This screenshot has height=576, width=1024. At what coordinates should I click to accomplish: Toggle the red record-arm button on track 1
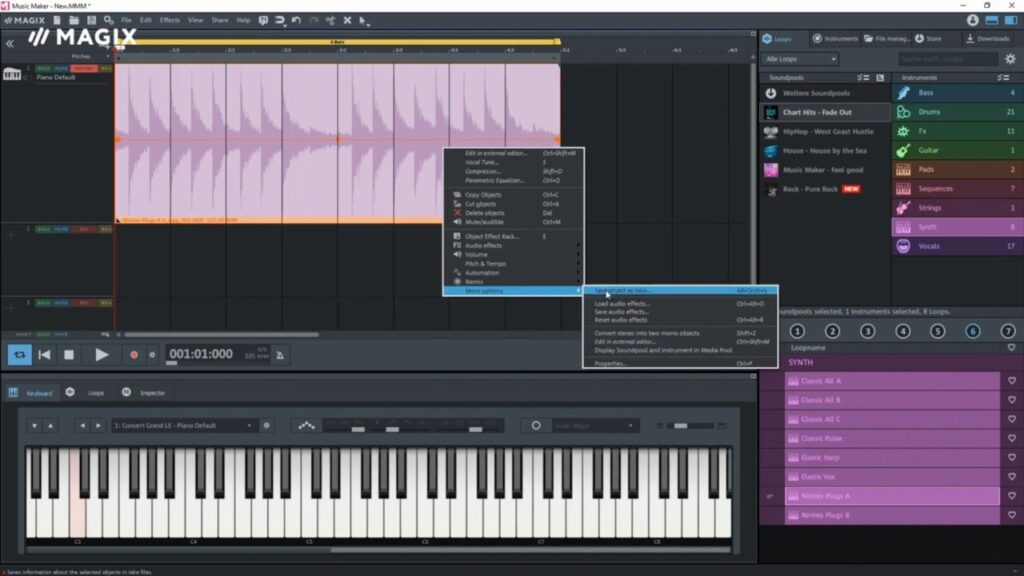(84, 69)
